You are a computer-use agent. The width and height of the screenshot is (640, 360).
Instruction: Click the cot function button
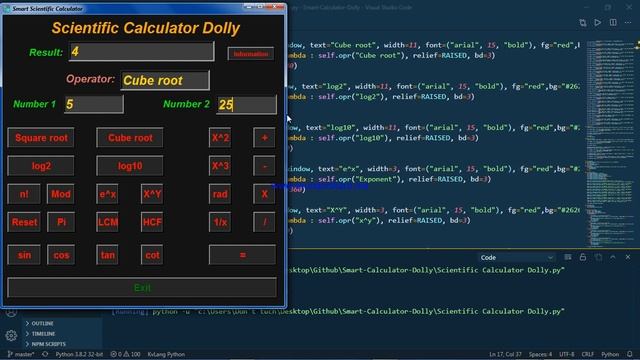tap(152, 255)
